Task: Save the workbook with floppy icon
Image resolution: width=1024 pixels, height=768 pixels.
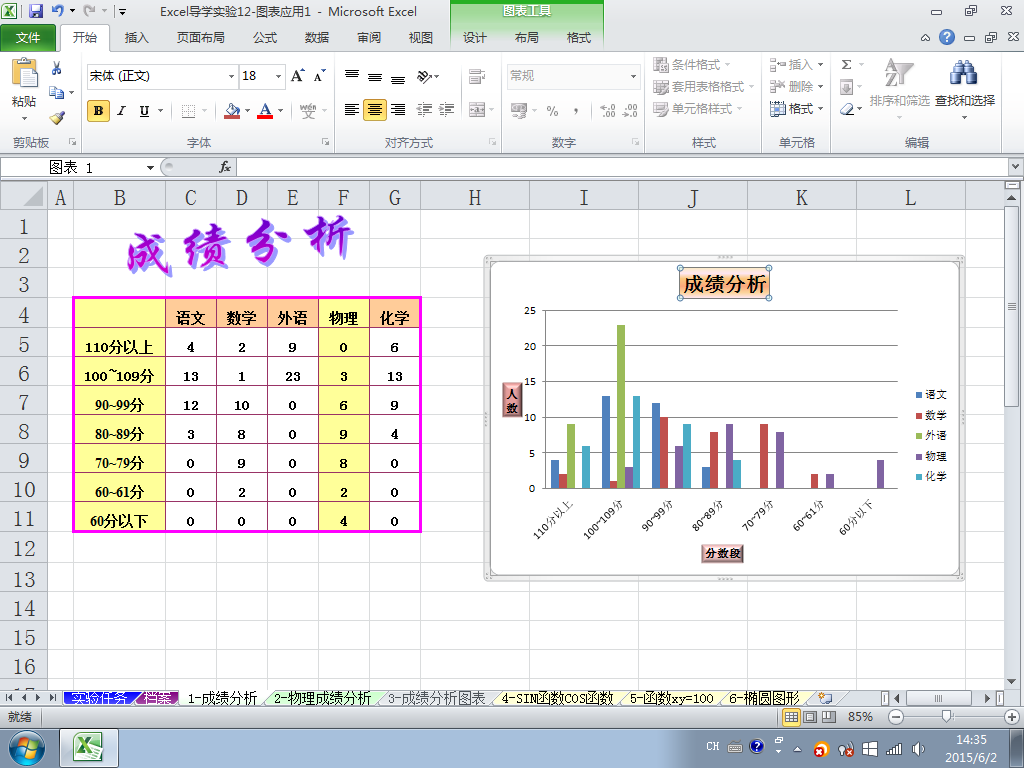Action: (x=36, y=11)
